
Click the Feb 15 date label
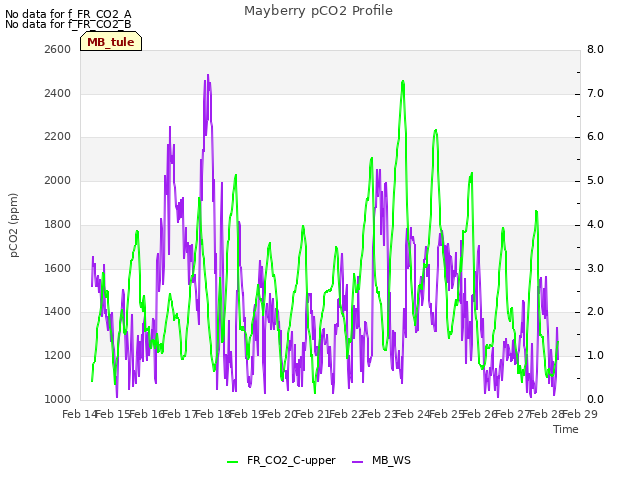coord(113,414)
